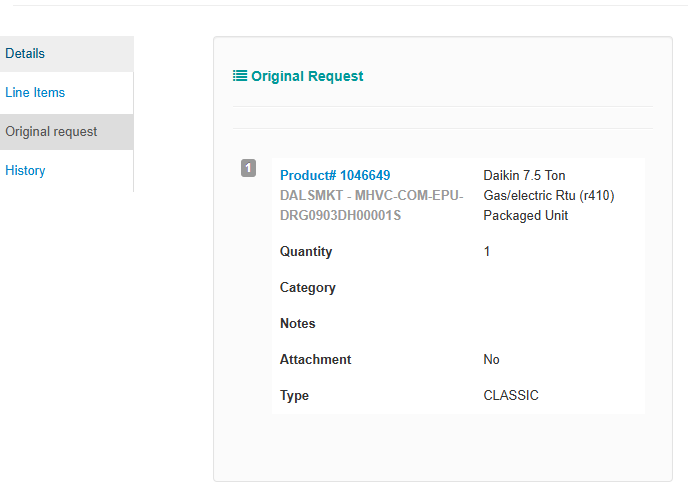Click the quantity value 1
This screenshot has width=688, height=500.
click(487, 252)
